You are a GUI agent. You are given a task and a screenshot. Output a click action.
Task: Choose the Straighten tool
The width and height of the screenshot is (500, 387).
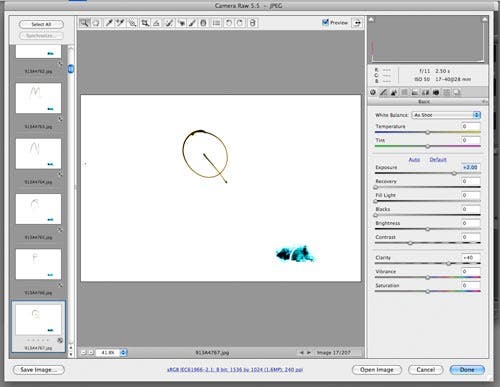156,23
